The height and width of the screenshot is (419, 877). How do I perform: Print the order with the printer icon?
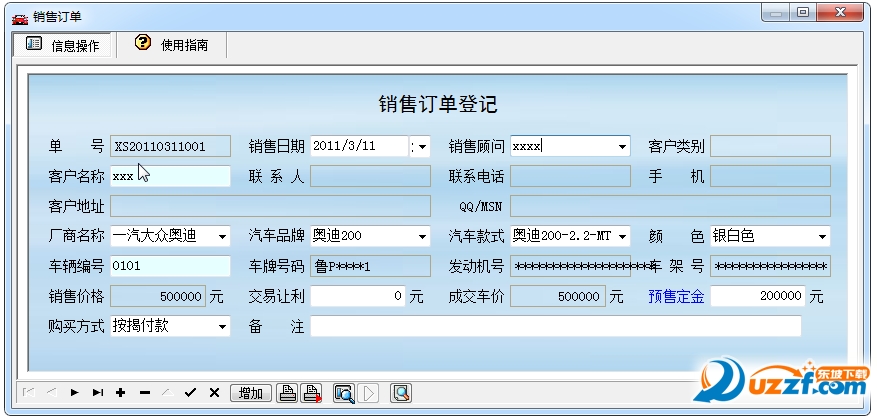[x=287, y=393]
